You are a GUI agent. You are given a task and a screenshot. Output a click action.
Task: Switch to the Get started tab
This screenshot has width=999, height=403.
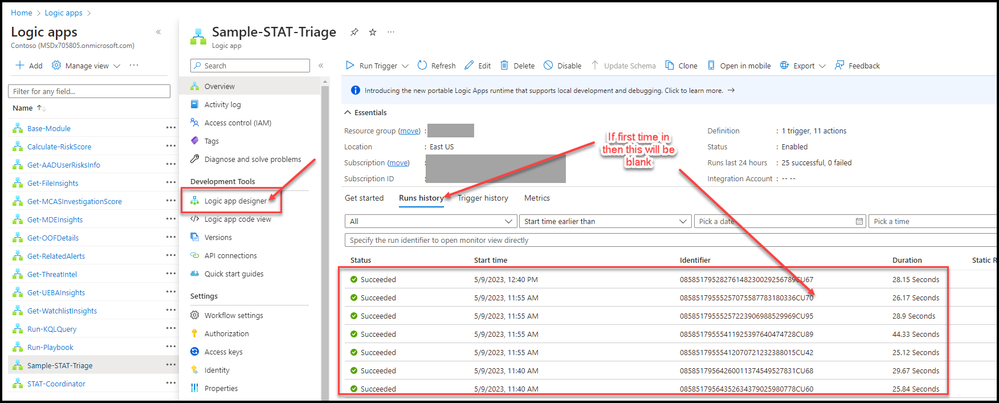tap(364, 198)
